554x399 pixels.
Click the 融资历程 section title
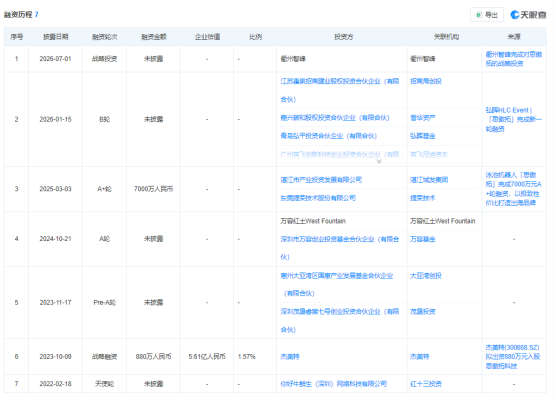click(x=18, y=15)
